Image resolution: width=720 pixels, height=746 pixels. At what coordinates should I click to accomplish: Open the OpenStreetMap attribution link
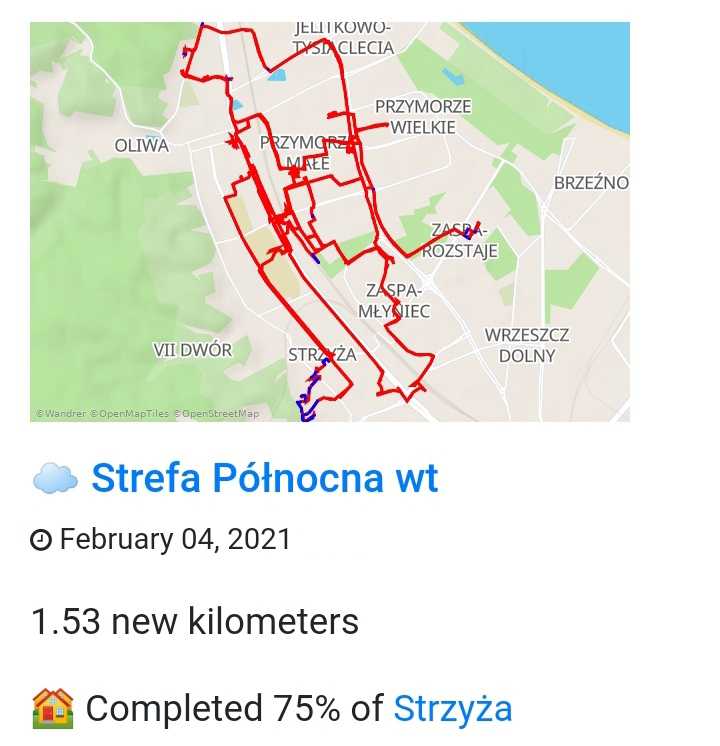[217, 413]
